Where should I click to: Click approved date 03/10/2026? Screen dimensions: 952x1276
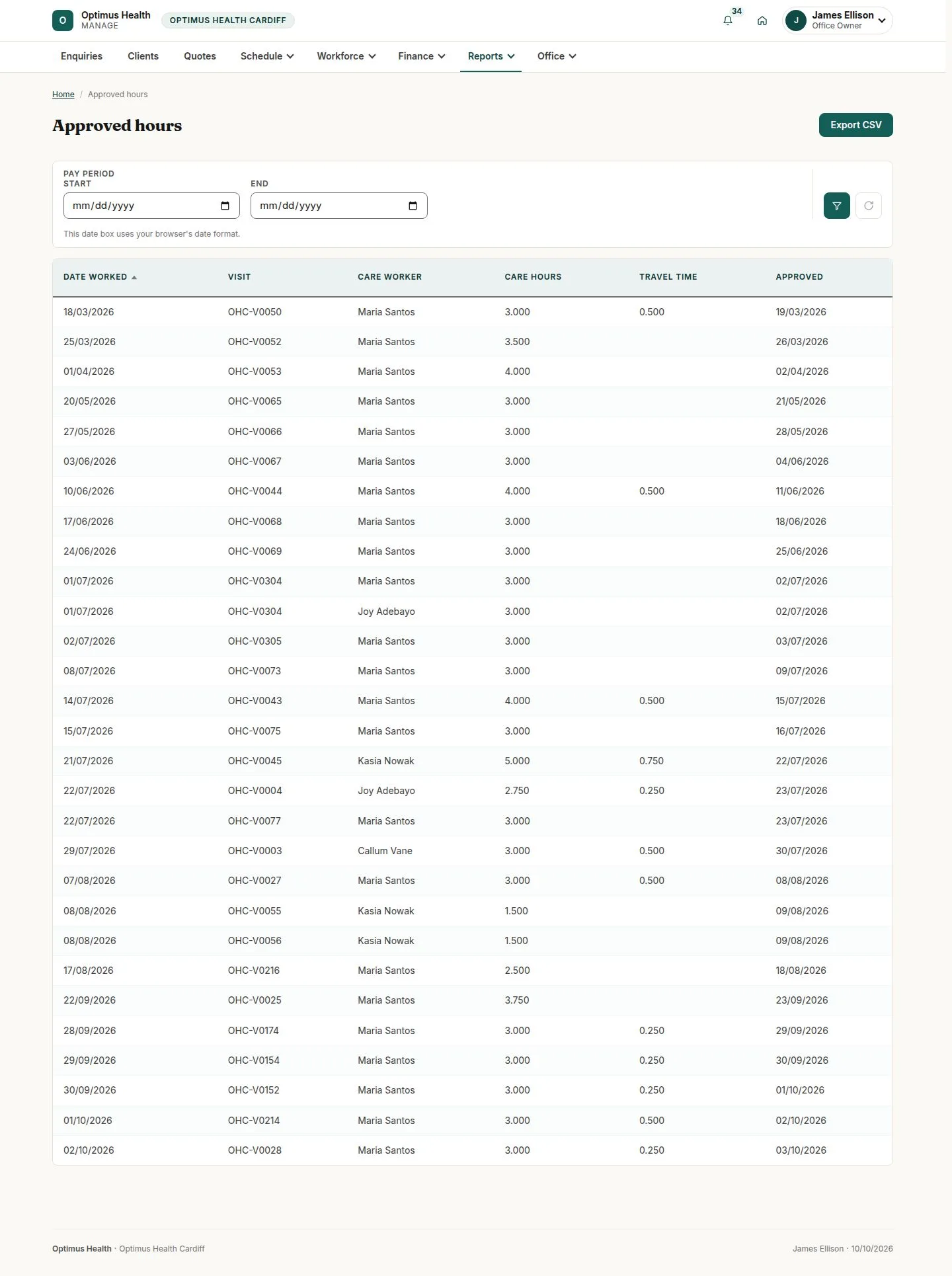801,1150
